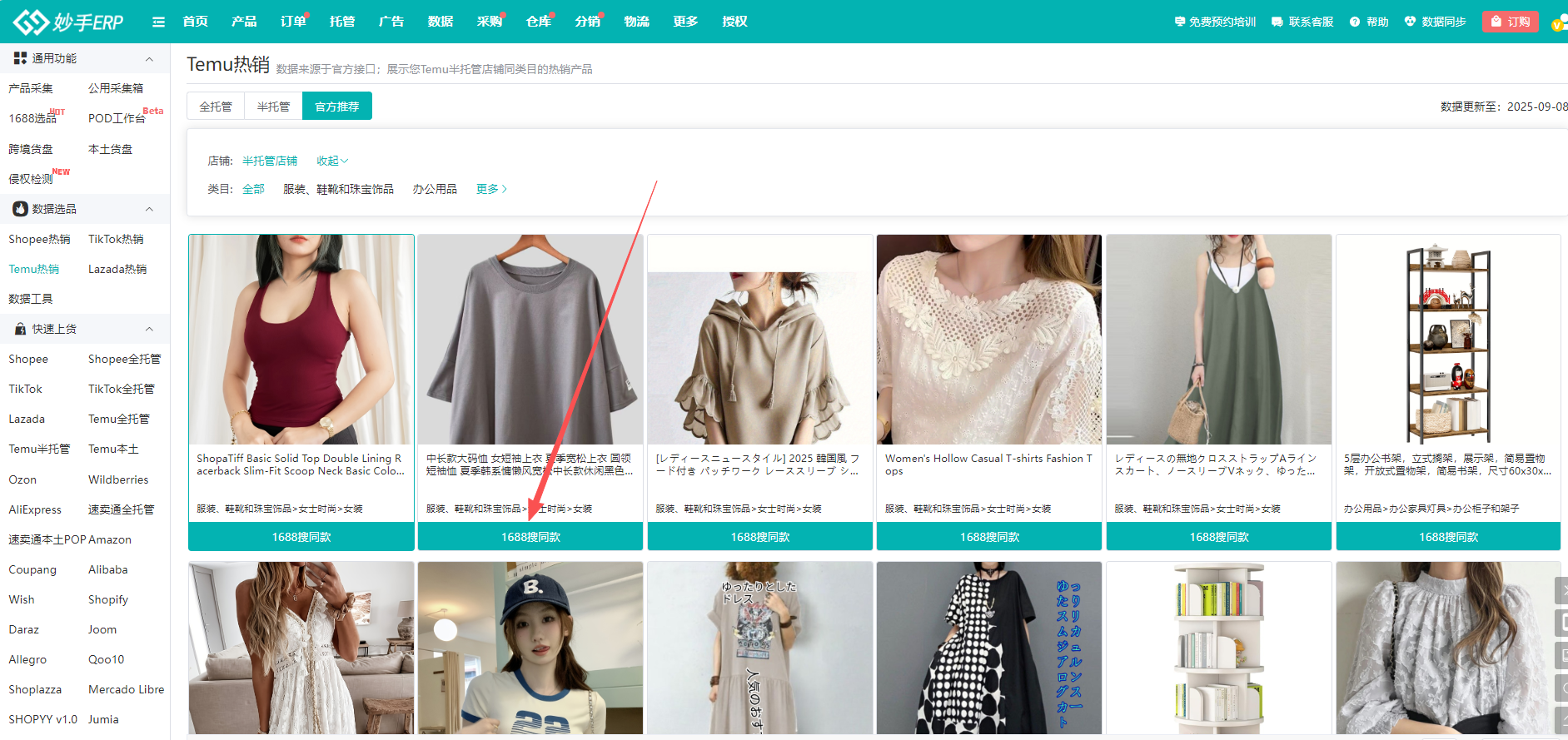The height and width of the screenshot is (740, 1568).
Task: Collapse the 快速上货 sidebar section
Action: click(x=149, y=329)
